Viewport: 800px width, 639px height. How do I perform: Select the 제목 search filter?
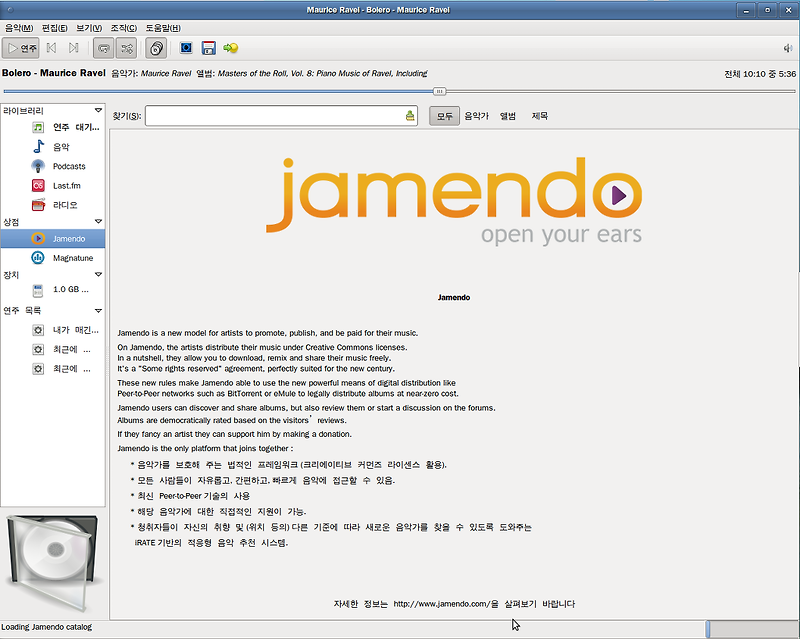(540, 116)
